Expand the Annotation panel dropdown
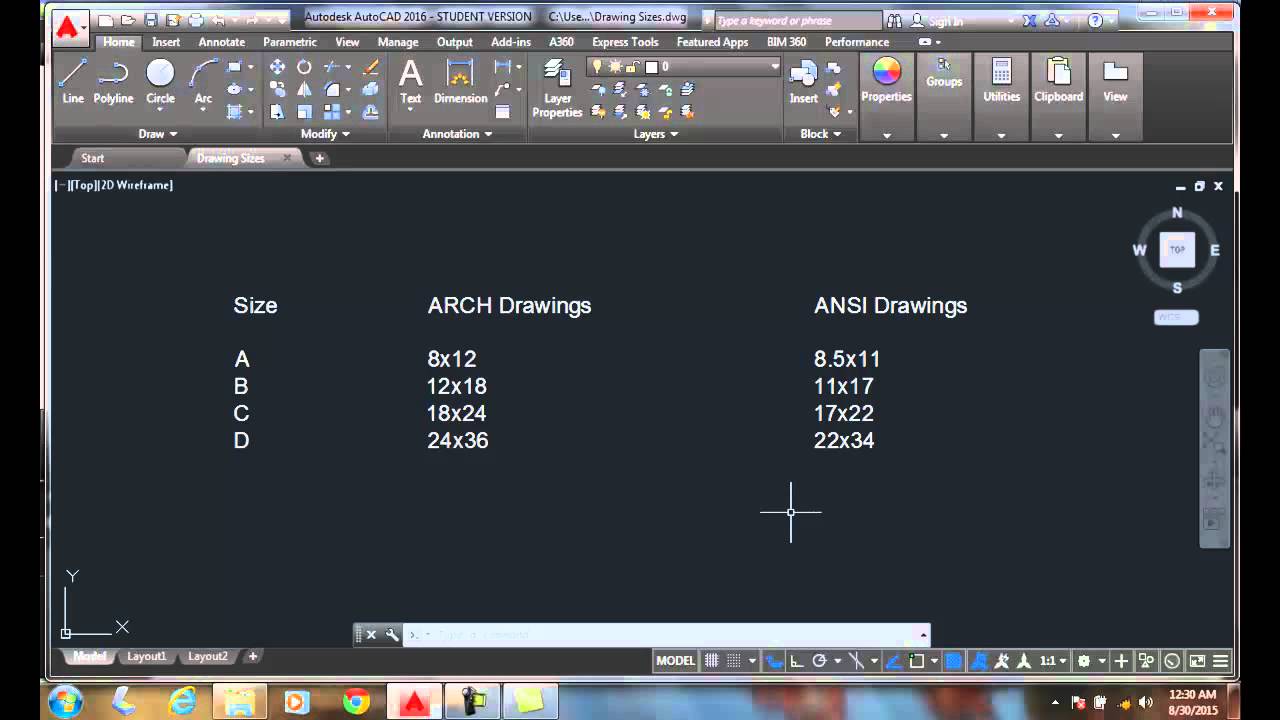The image size is (1280, 720). click(457, 134)
